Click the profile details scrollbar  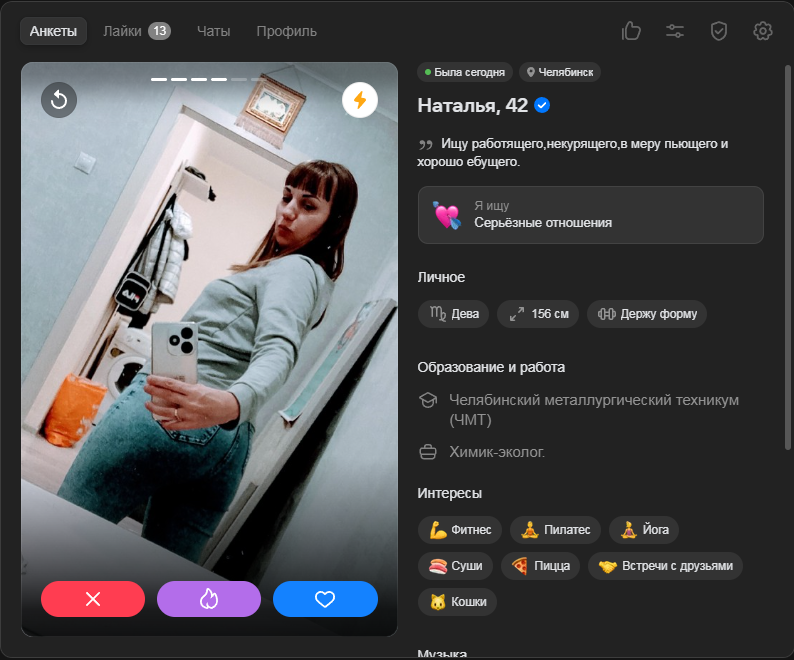[x=787, y=257]
